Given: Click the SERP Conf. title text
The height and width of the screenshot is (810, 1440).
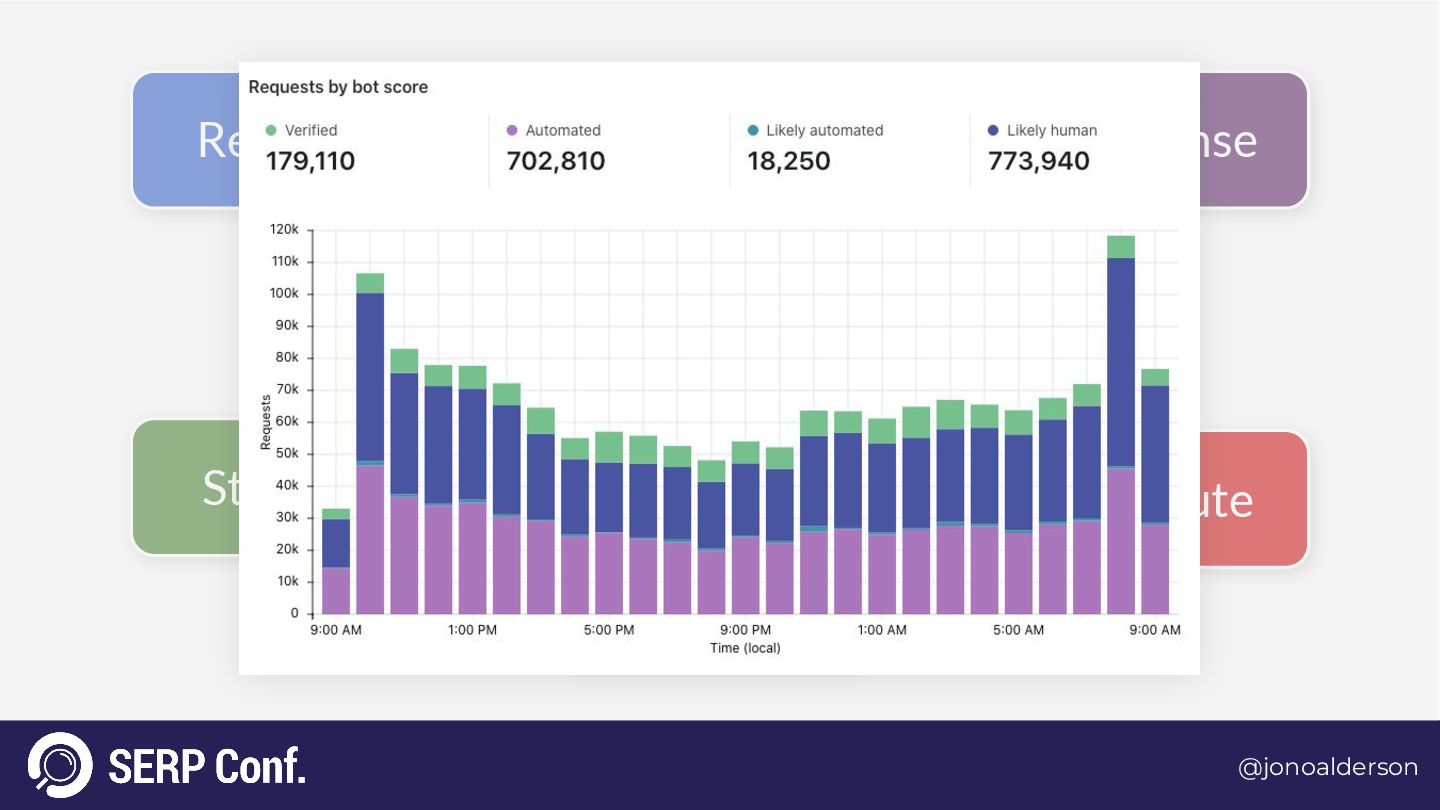Looking at the screenshot, I should (x=207, y=766).
